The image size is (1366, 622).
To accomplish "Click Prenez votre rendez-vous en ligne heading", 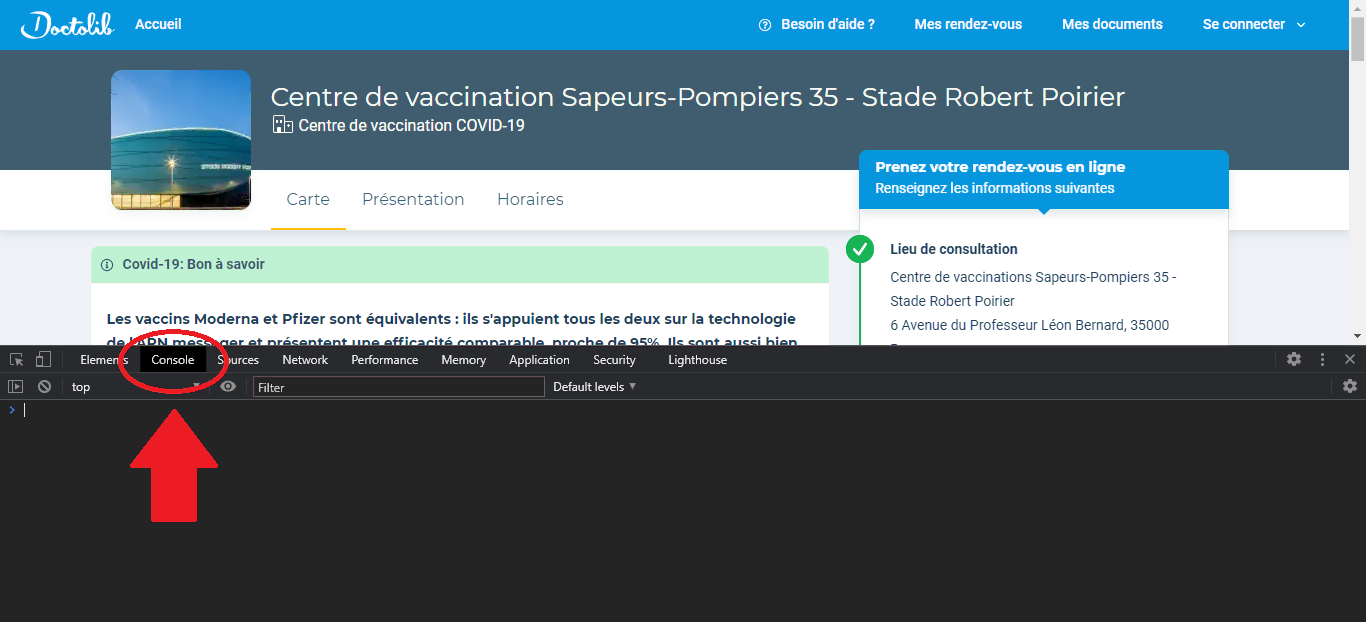I will coord(1000,168).
